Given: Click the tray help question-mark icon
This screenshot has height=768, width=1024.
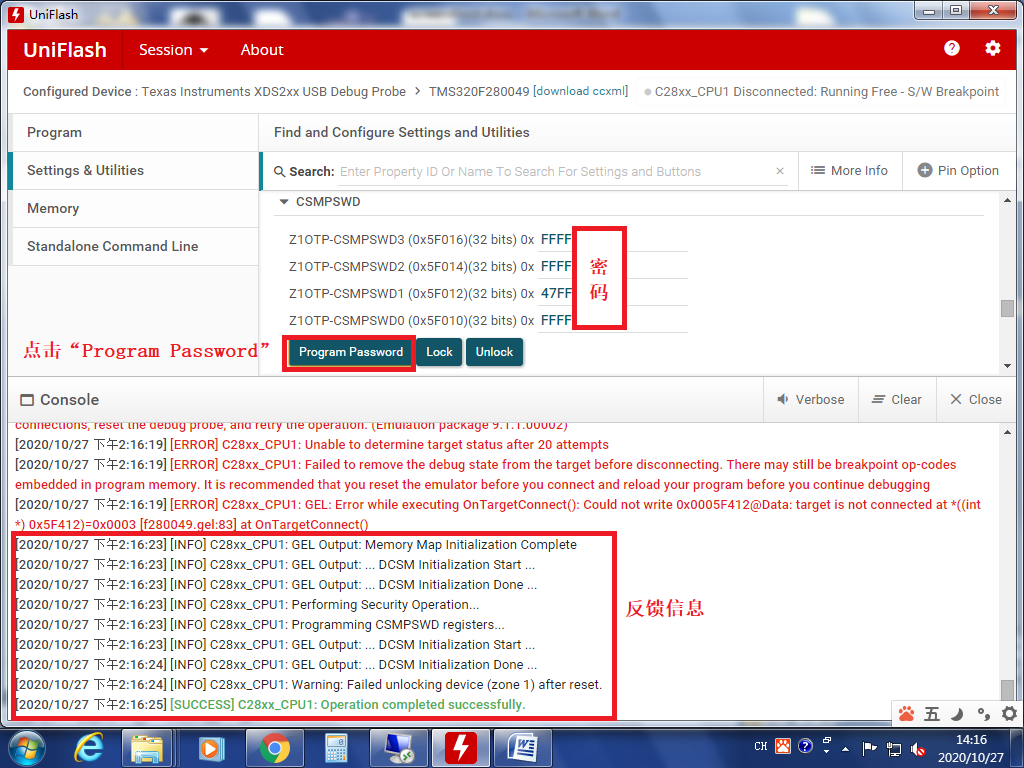Looking at the screenshot, I should pos(805,746).
